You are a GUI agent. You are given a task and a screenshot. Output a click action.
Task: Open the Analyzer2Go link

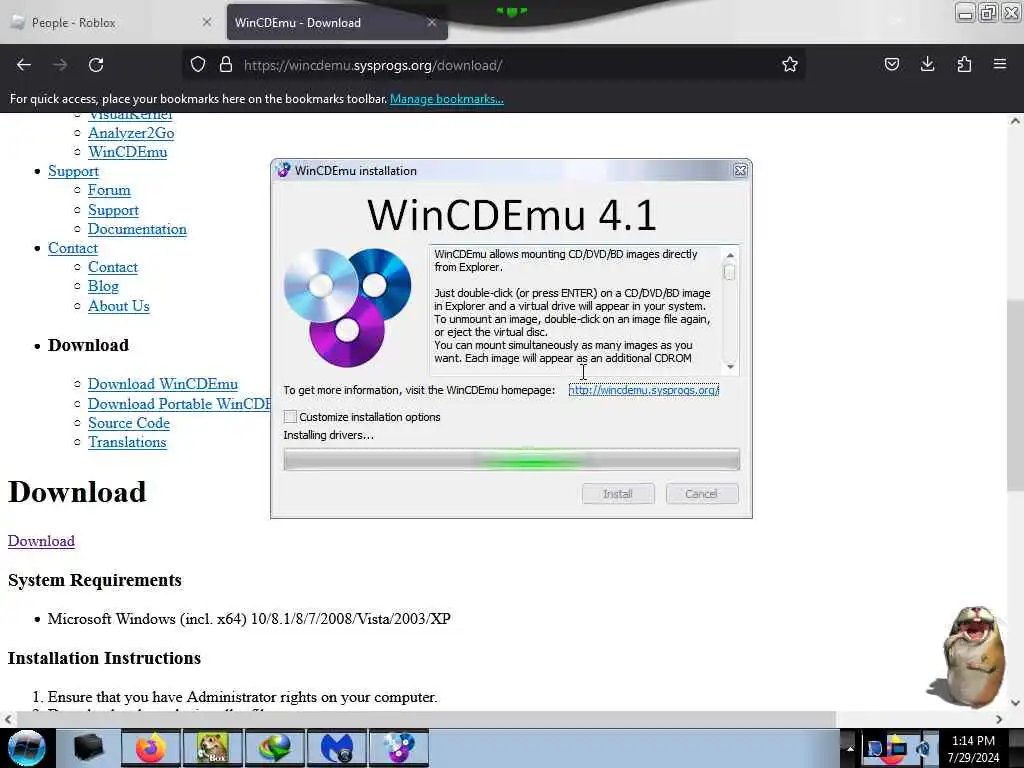tap(131, 133)
